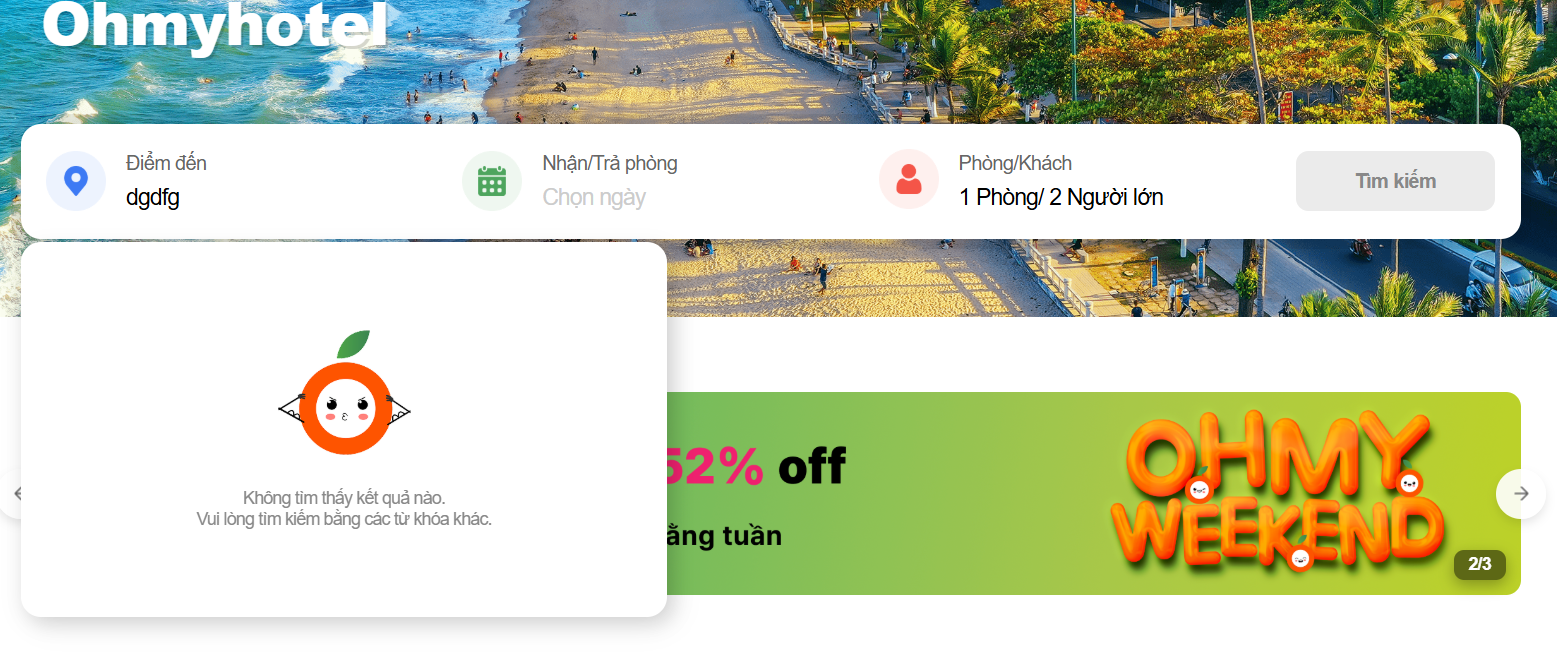Go to next banner with right arrow
The height and width of the screenshot is (661, 1557).
click(x=1521, y=493)
